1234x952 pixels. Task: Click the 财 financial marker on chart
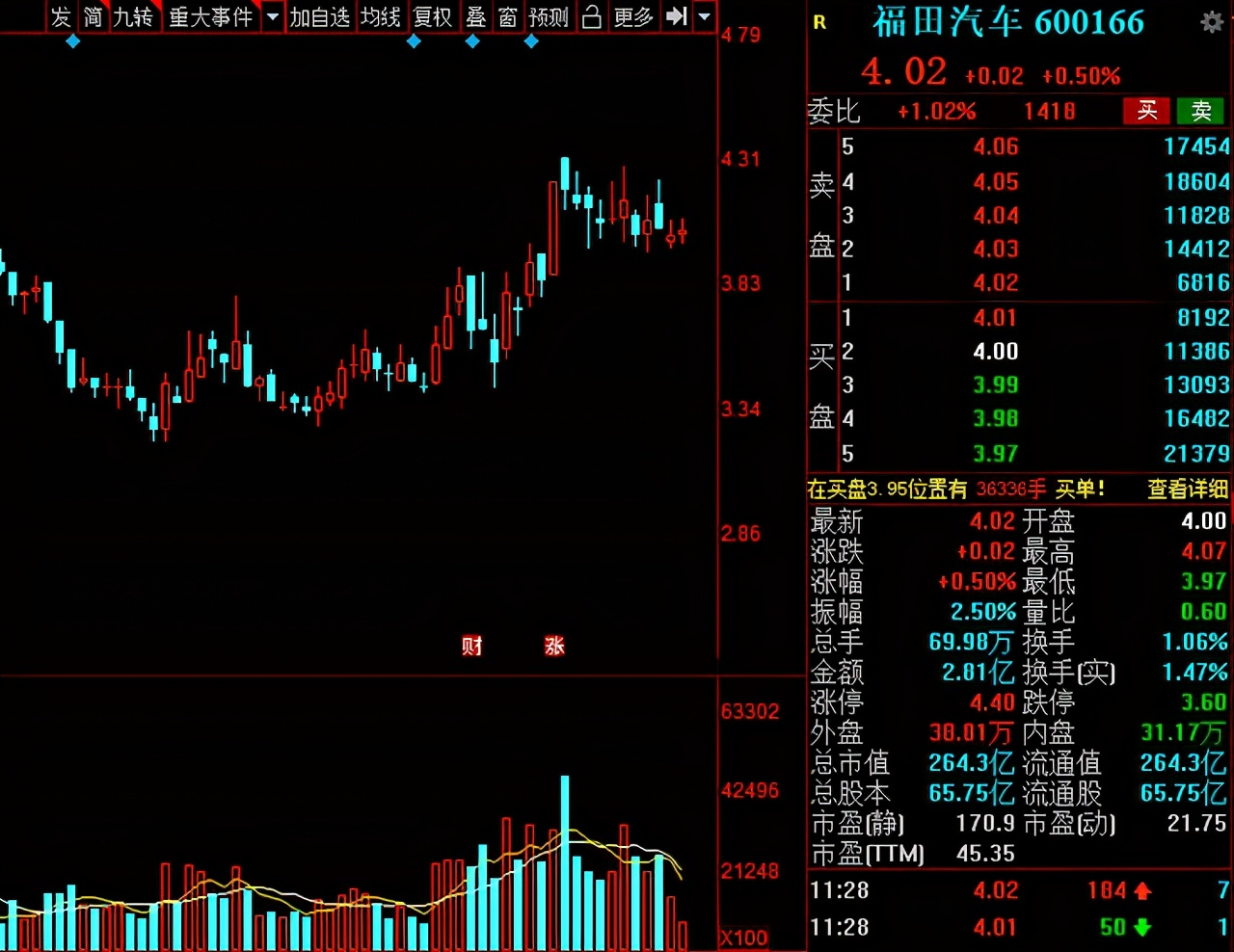click(x=471, y=646)
